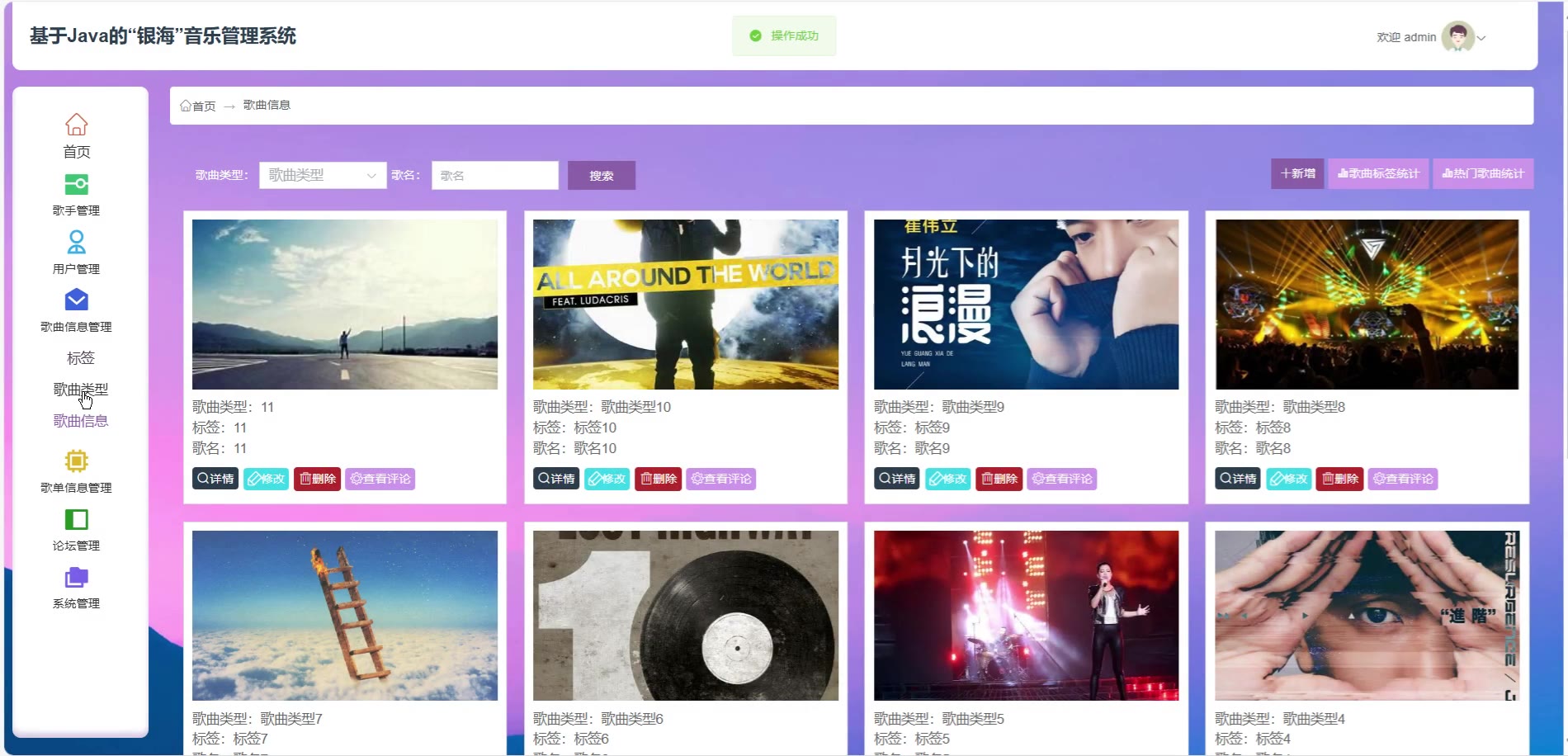Go to 首页 in the breadcrumb
This screenshot has width=1568, height=756.
[x=198, y=106]
